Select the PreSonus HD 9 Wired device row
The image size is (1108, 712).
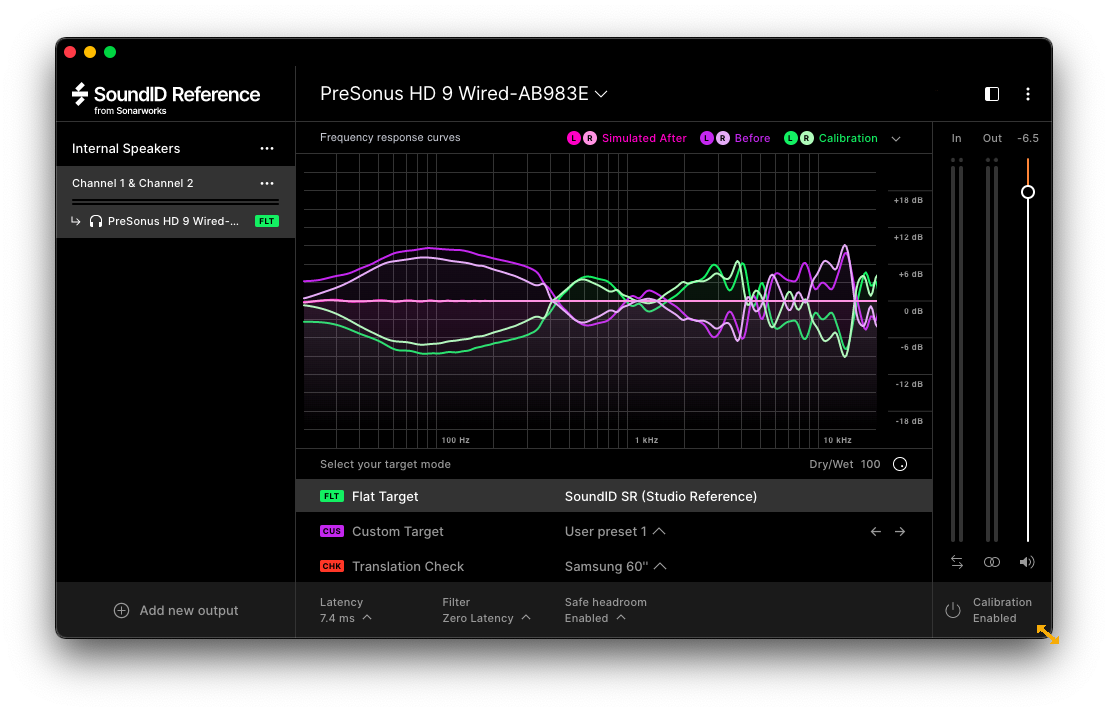tap(175, 221)
